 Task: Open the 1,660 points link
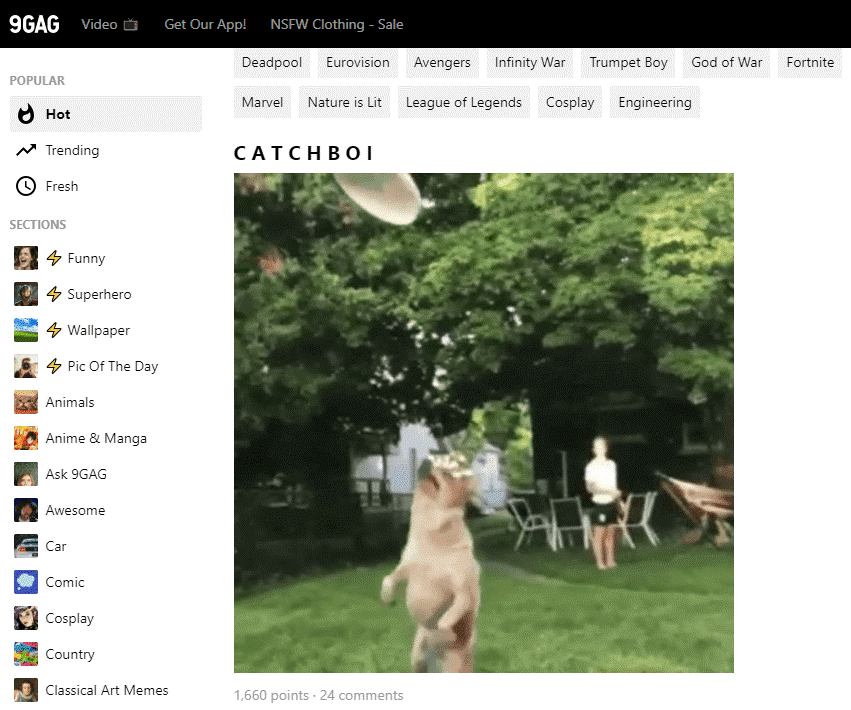coord(271,695)
